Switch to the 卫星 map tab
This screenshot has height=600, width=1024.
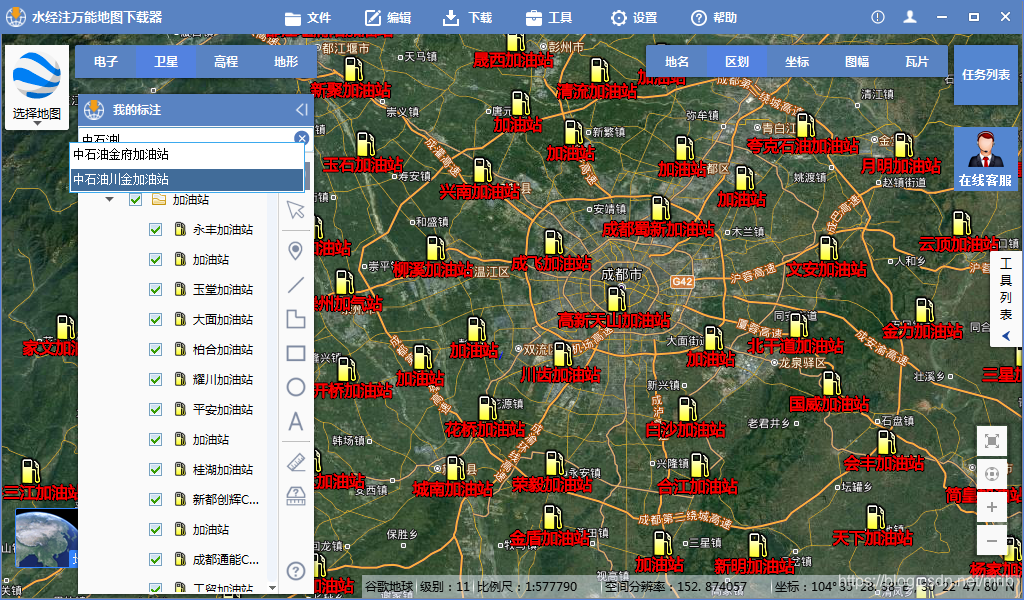[x=166, y=61]
